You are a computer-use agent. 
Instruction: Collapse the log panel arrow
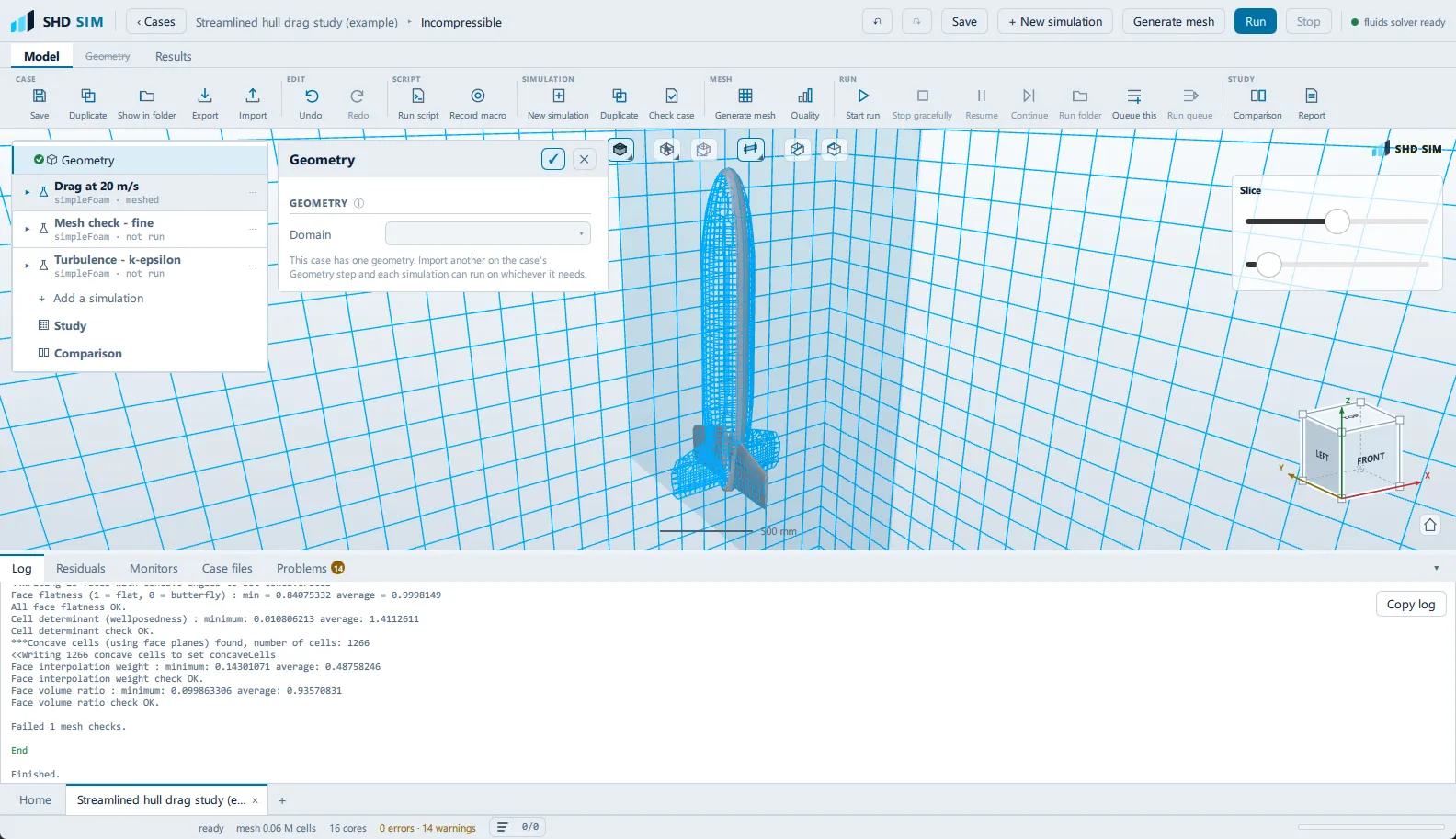point(1437,568)
